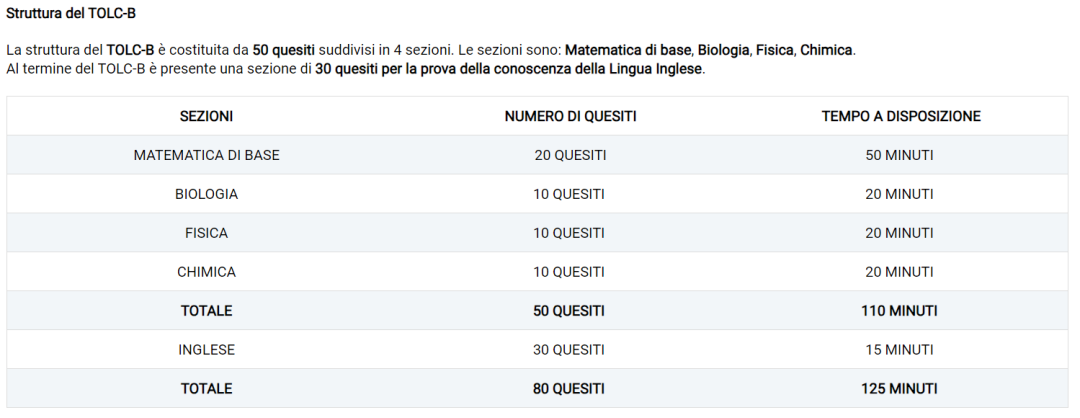The width and height of the screenshot is (1080, 418).
Task: Click the 30 QUESITI cell
Action: point(570,350)
